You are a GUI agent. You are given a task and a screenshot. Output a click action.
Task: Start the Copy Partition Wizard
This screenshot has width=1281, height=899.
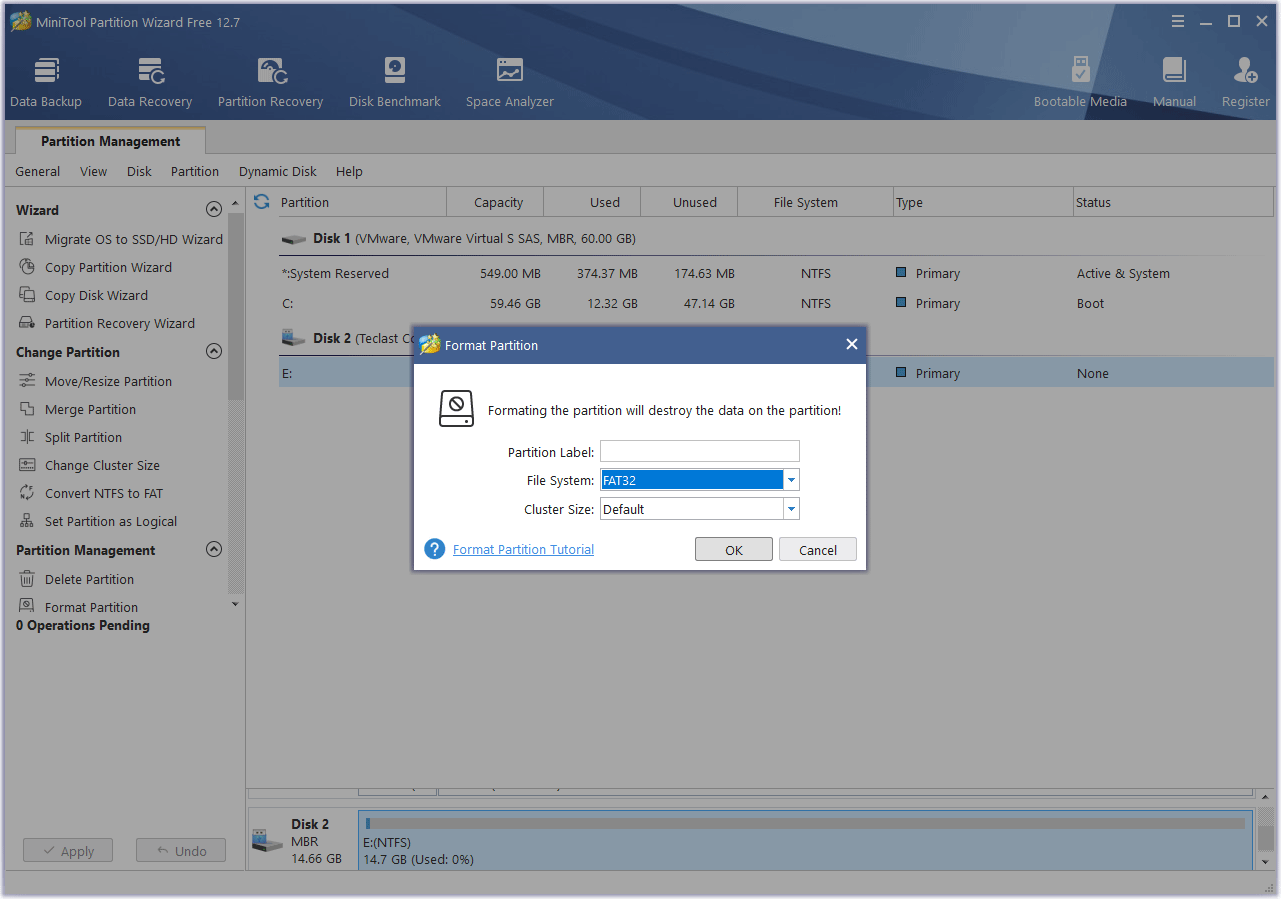95,267
